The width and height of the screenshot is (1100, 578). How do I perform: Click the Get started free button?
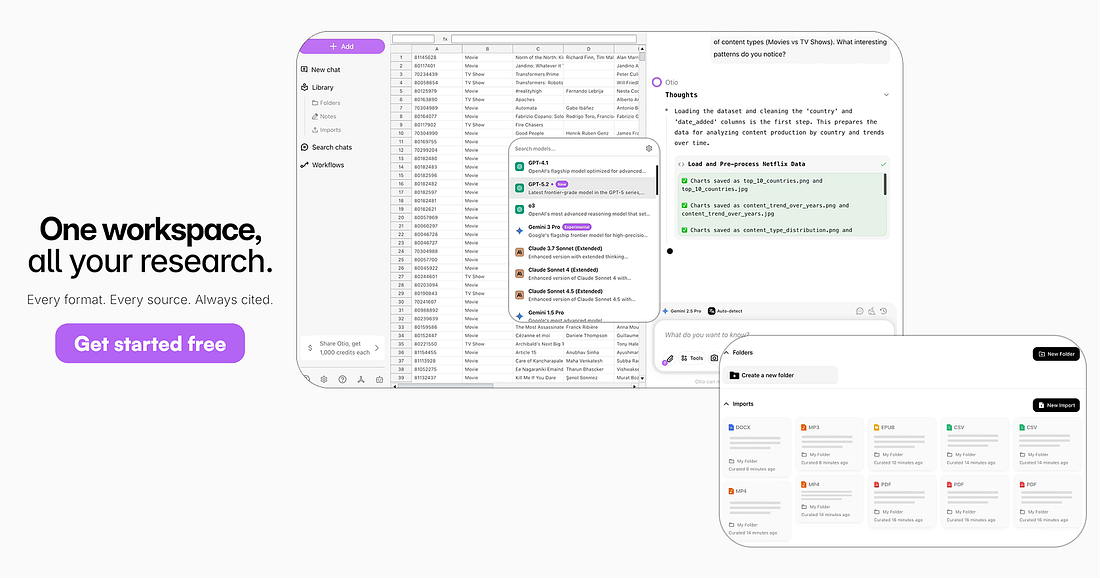tap(150, 344)
